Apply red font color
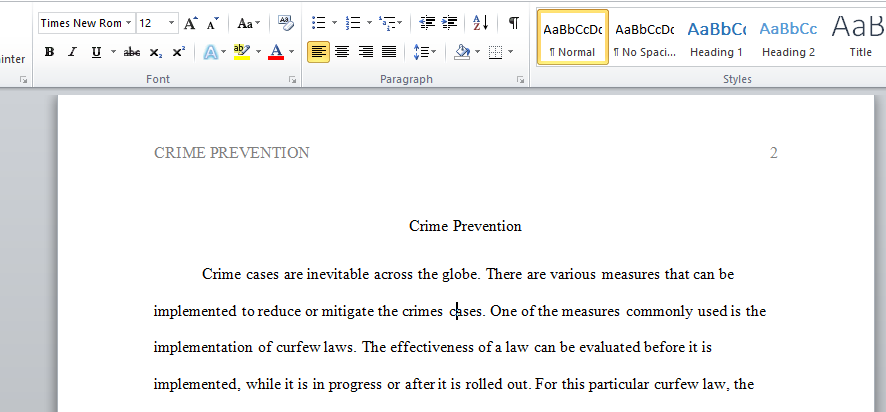The image size is (886, 412). [276, 53]
